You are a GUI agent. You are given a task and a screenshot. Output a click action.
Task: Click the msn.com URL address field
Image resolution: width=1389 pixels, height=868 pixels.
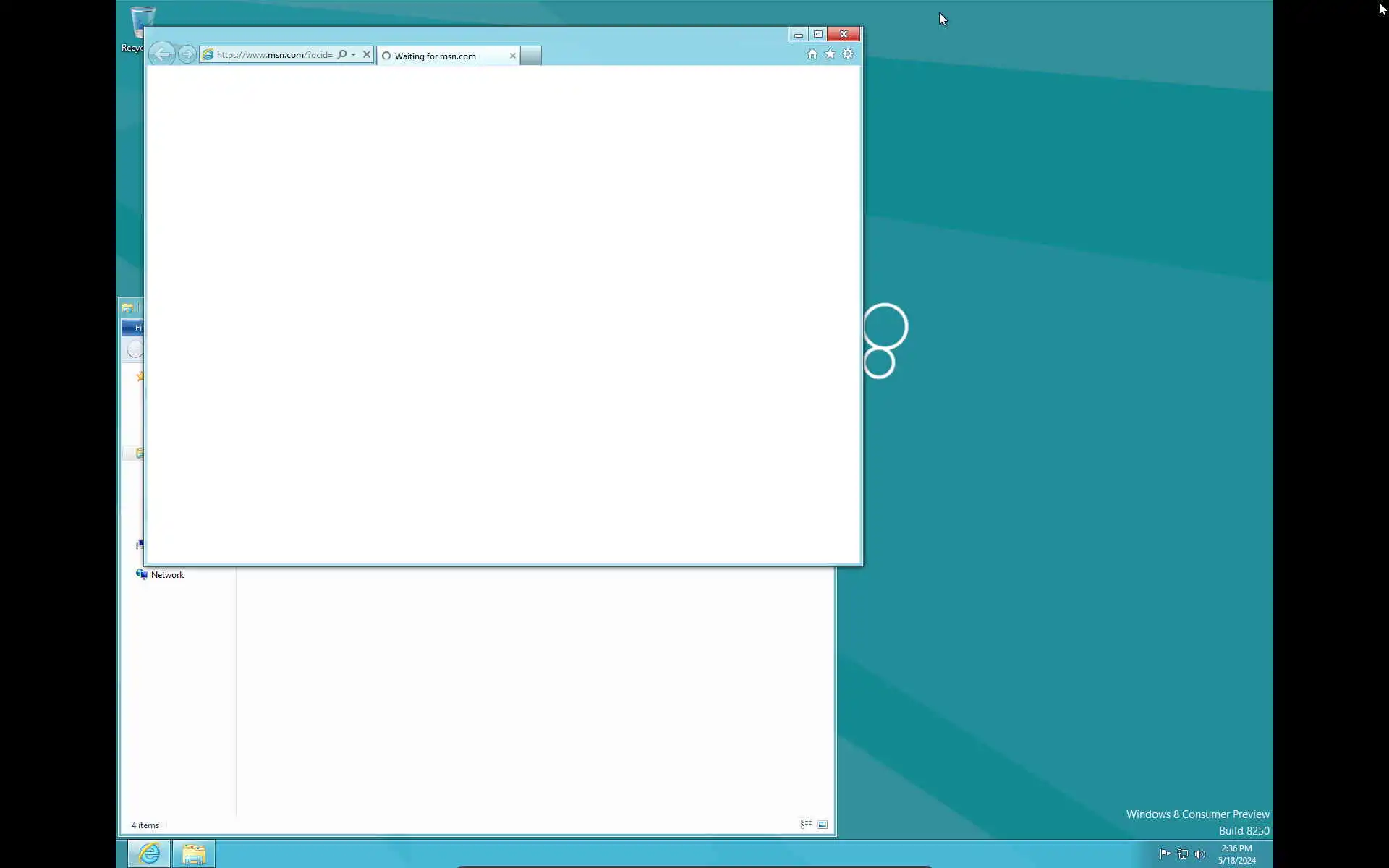[273, 54]
